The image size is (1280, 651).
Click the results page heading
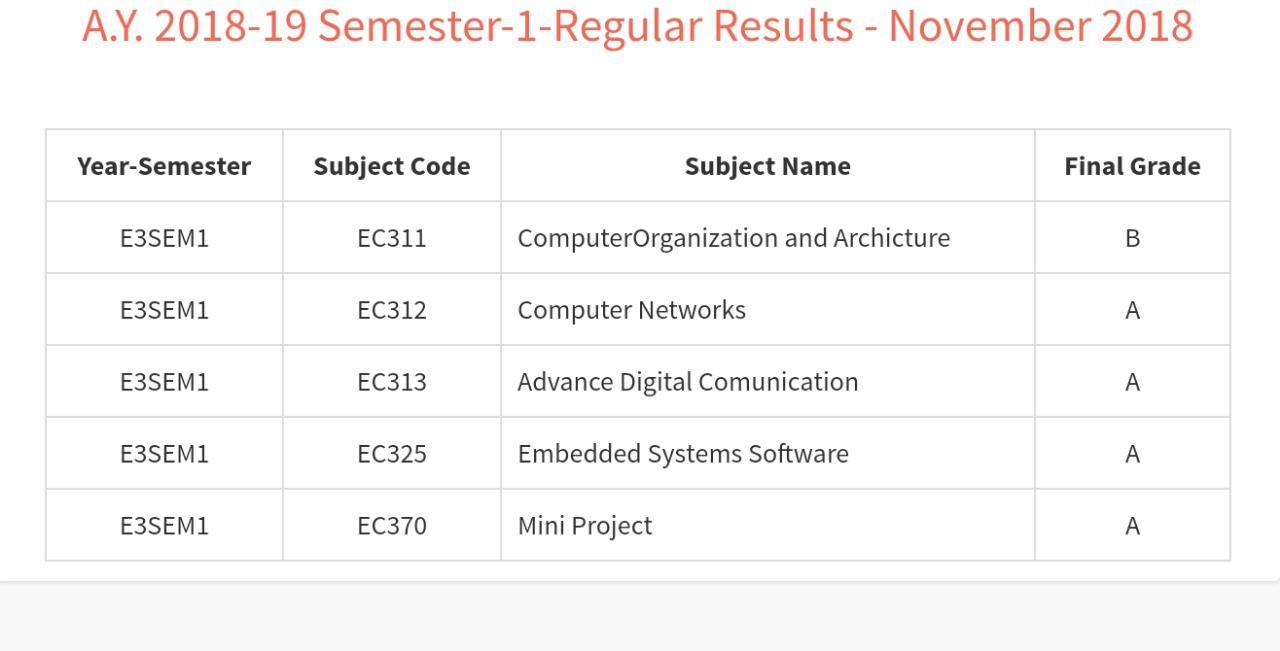pyautogui.click(x=638, y=25)
